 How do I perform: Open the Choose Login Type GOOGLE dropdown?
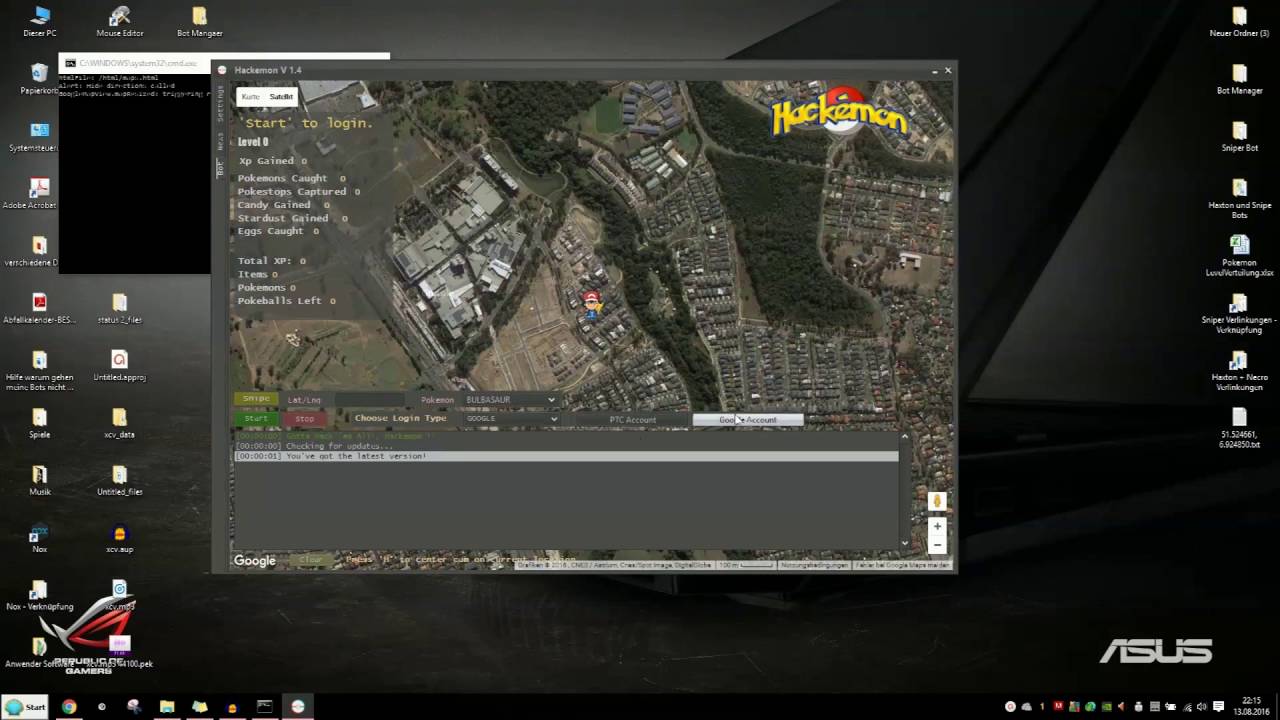click(509, 419)
